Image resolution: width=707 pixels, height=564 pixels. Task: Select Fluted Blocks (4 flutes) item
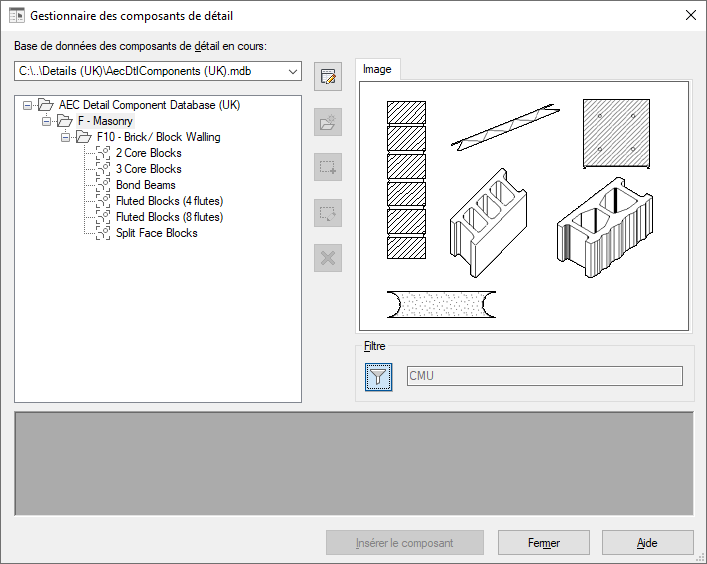(170, 201)
